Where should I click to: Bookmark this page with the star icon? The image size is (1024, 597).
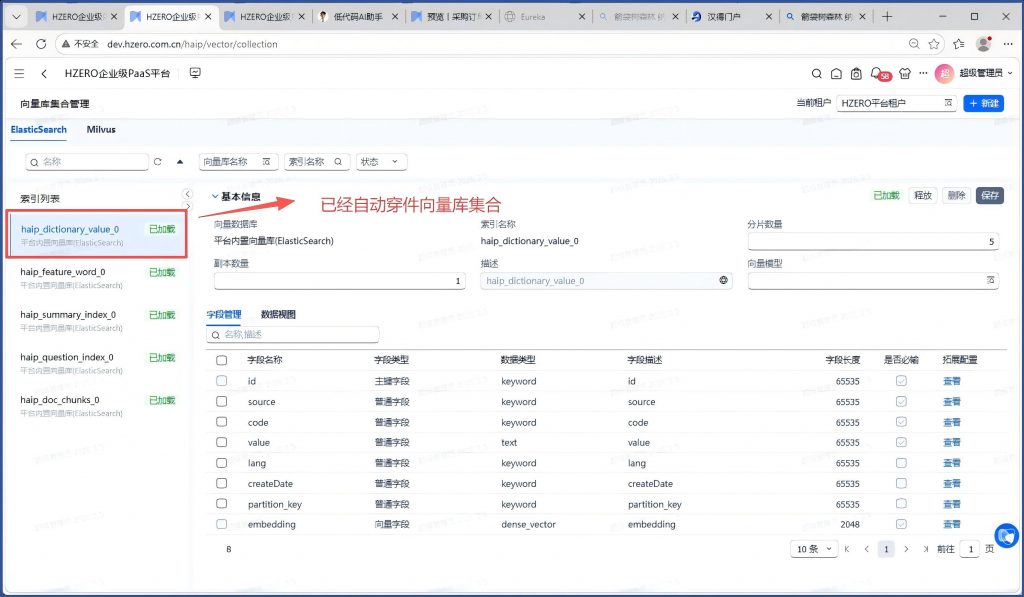(x=934, y=44)
